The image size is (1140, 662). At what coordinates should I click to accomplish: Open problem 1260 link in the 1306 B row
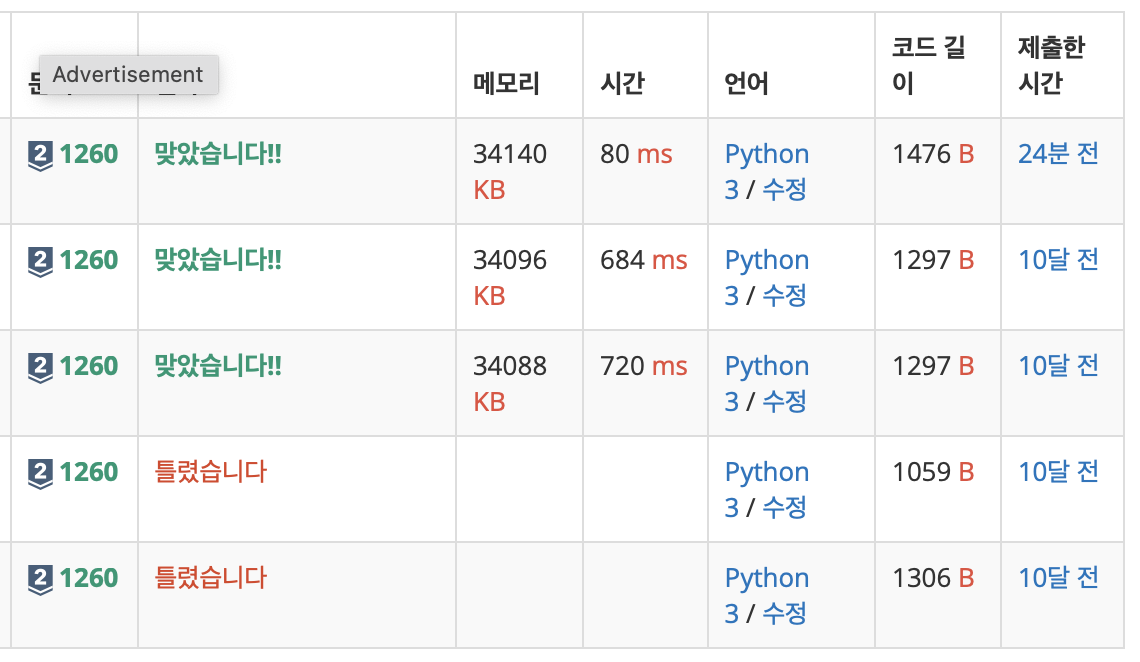click(89, 578)
